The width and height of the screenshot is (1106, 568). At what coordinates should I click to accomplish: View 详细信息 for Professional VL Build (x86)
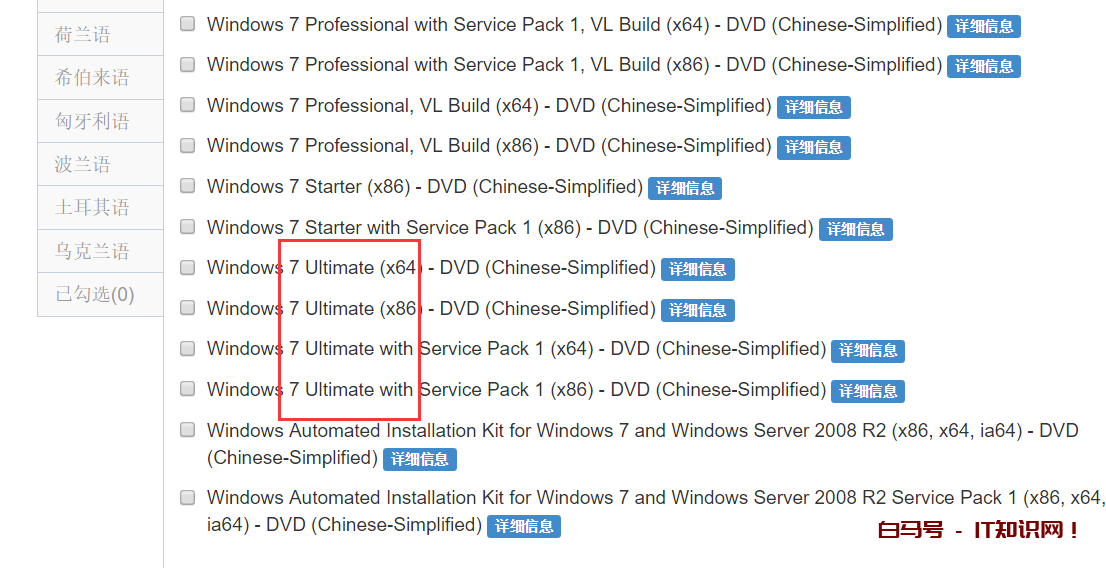(814, 147)
